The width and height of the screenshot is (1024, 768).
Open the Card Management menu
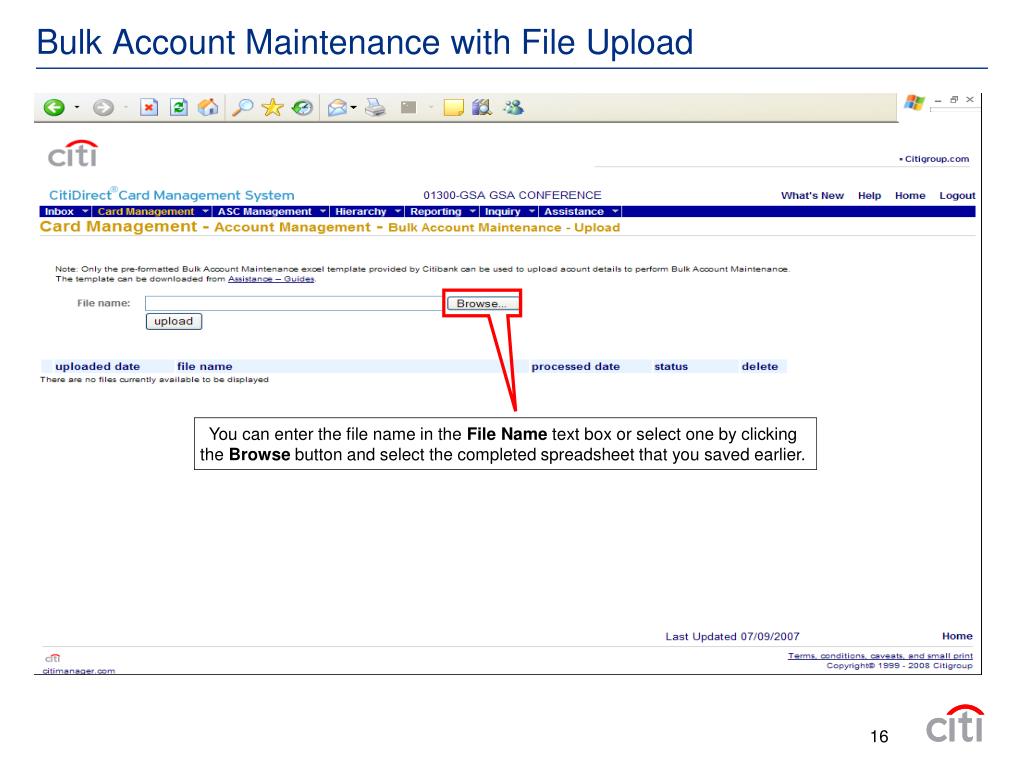tap(146, 212)
